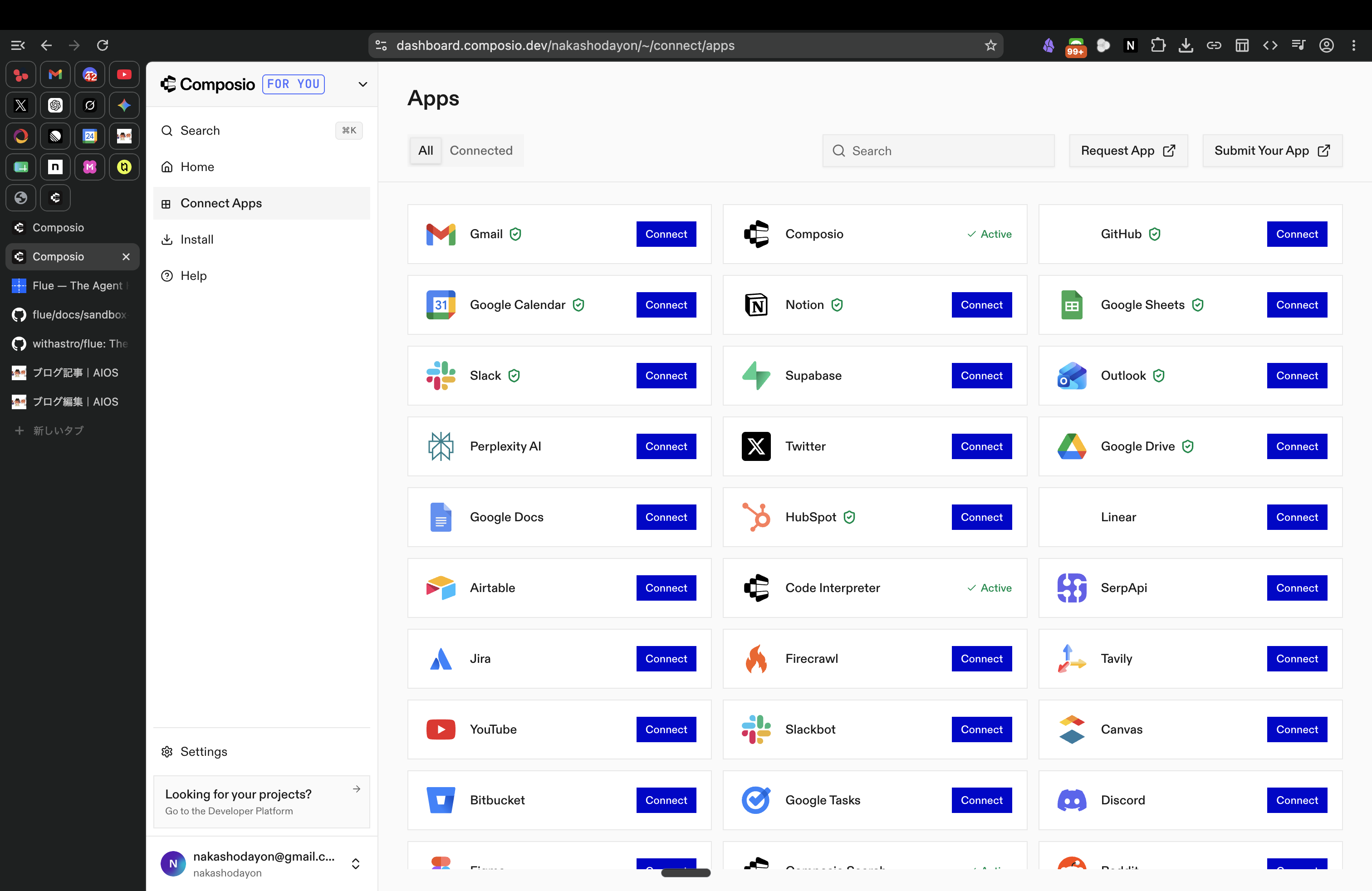Viewport: 1372px width, 891px height.
Task: Click the Jira logo icon
Action: [x=441, y=659]
